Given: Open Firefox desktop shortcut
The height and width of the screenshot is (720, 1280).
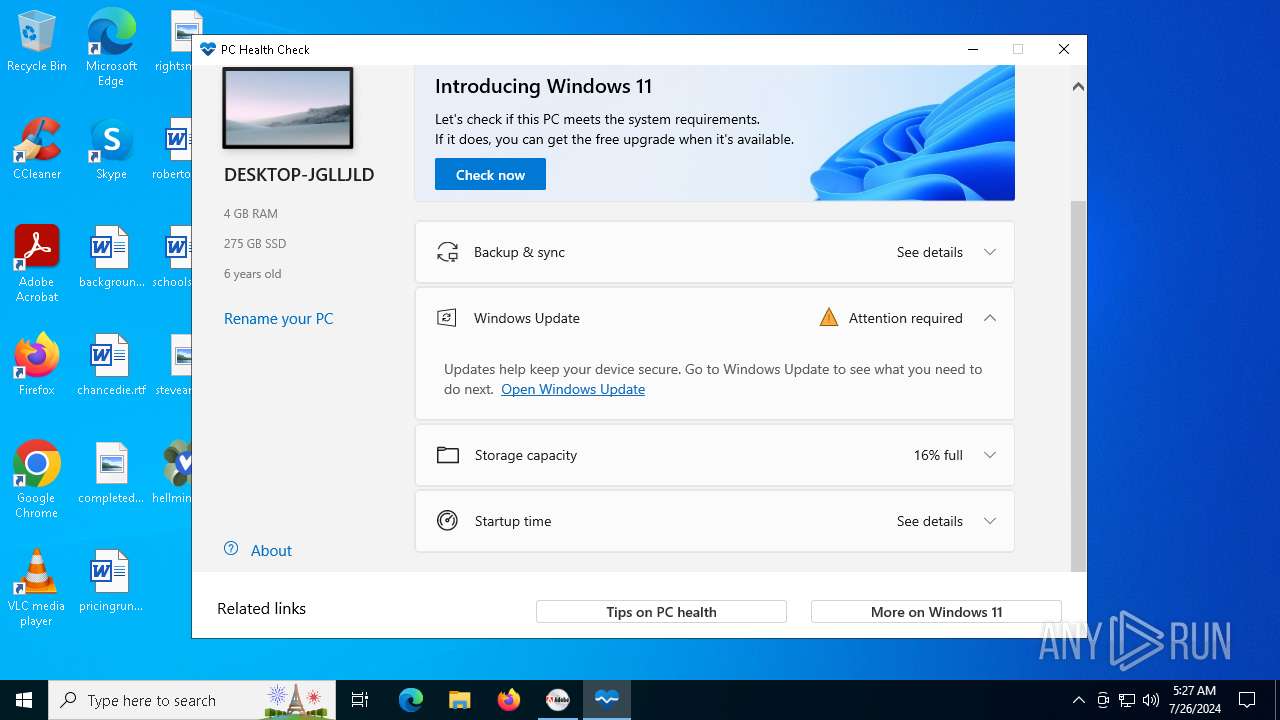Looking at the screenshot, I should (37, 364).
